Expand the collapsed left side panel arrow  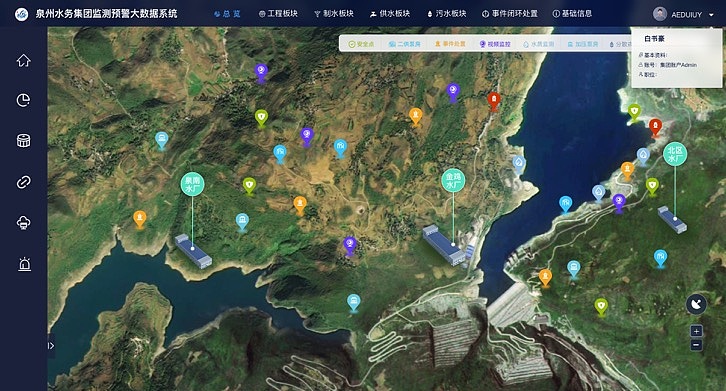click(x=51, y=346)
